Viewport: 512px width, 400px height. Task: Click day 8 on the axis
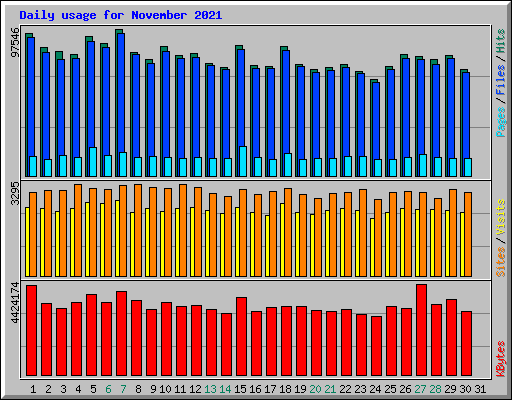point(138,389)
